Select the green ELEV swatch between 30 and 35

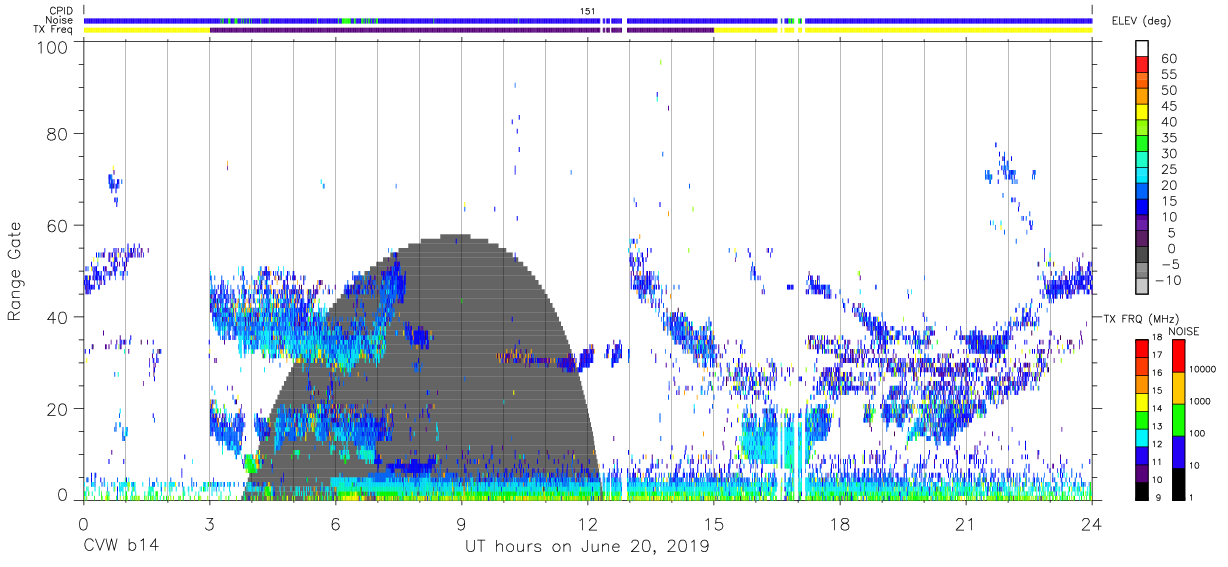(x=1142, y=143)
